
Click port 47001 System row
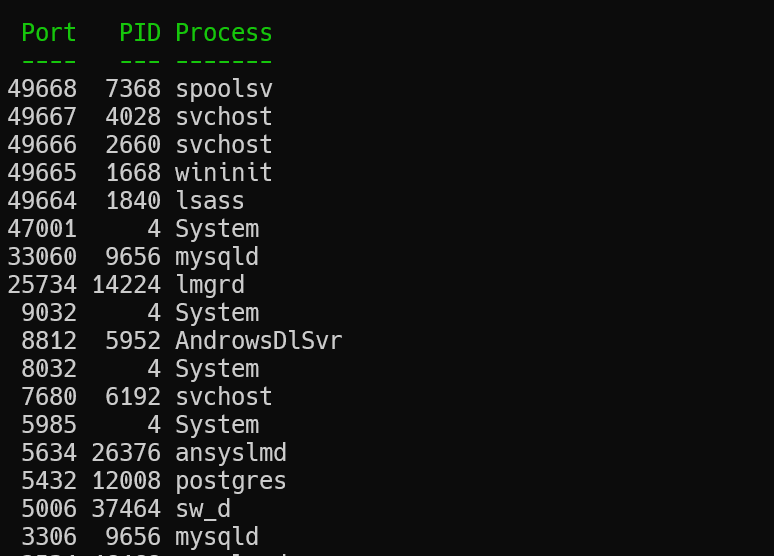pyautogui.click(x=133, y=229)
